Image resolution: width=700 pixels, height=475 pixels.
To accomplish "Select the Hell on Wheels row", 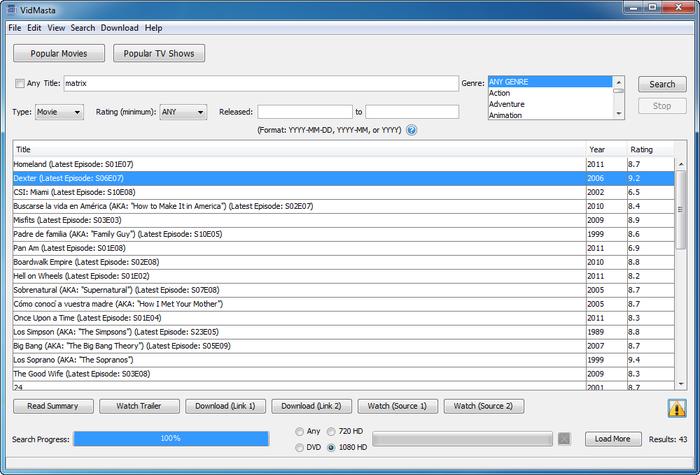I will tap(344, 276).
